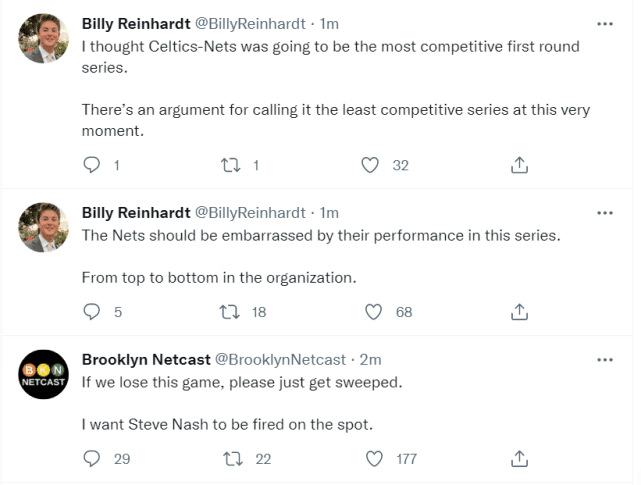The width and height of the screenshot is (641, 485).
Task: Click the Brooklyn Netcast logo avatar
Action: [44, 378]
